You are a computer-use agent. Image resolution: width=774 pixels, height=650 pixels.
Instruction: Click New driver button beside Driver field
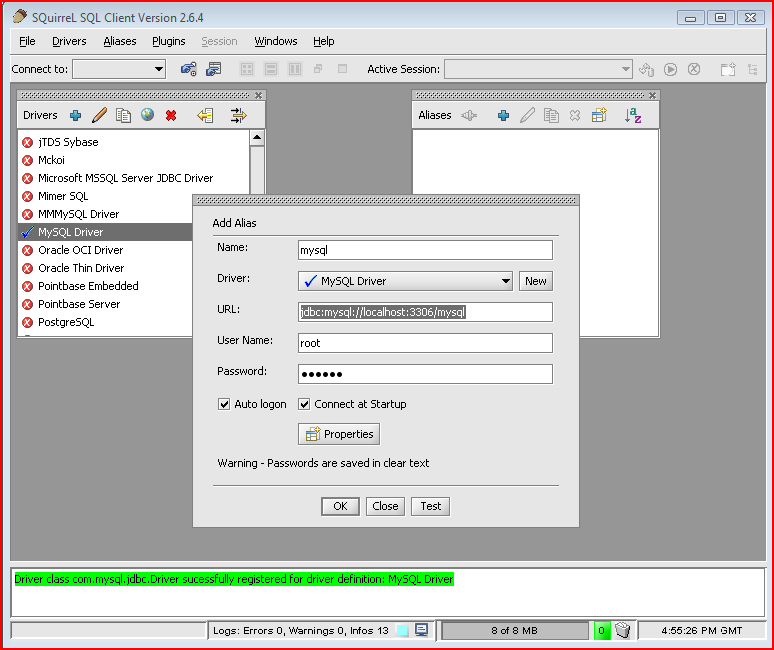(536, 281)
